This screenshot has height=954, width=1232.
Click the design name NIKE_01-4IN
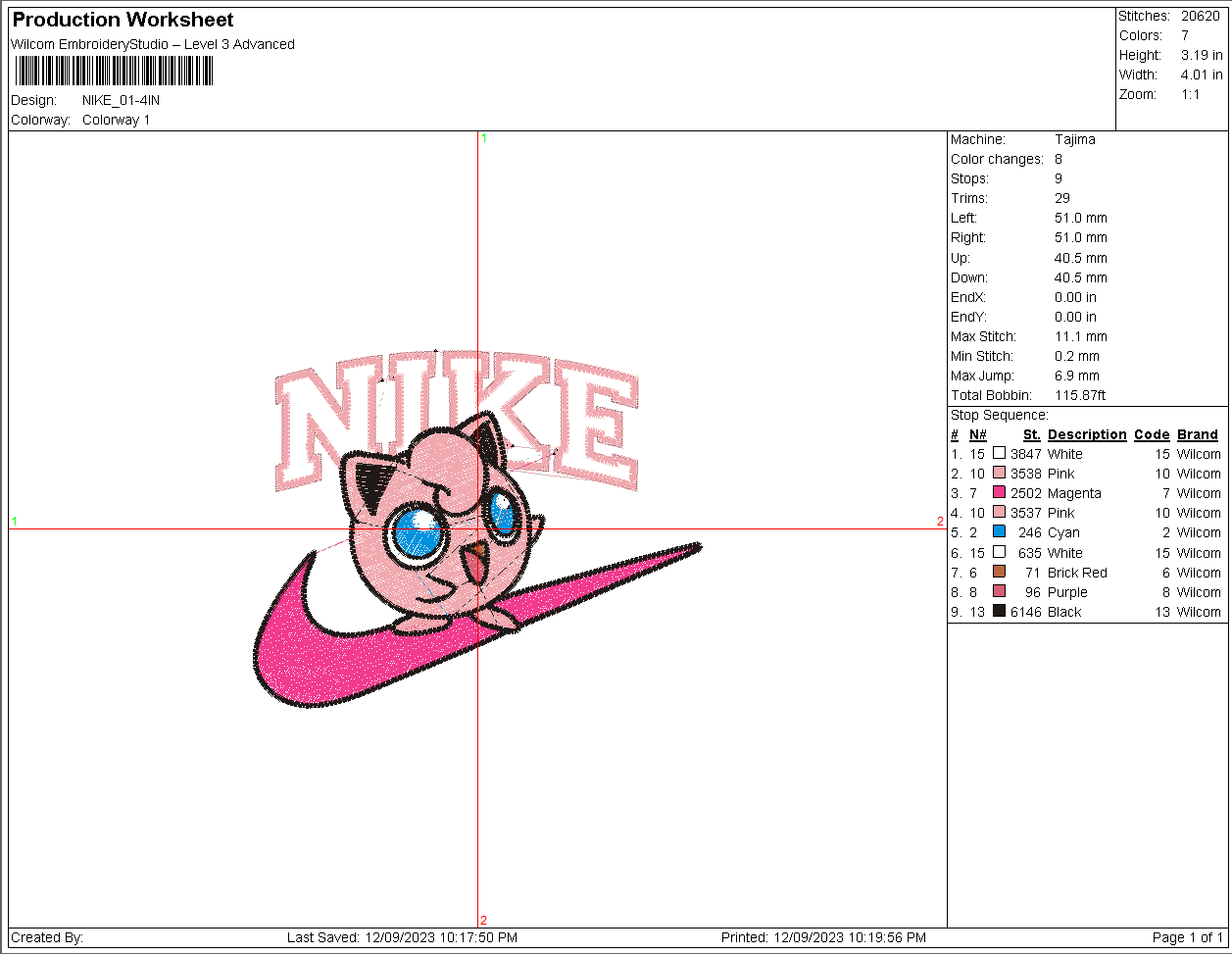(x=121, y=100)
